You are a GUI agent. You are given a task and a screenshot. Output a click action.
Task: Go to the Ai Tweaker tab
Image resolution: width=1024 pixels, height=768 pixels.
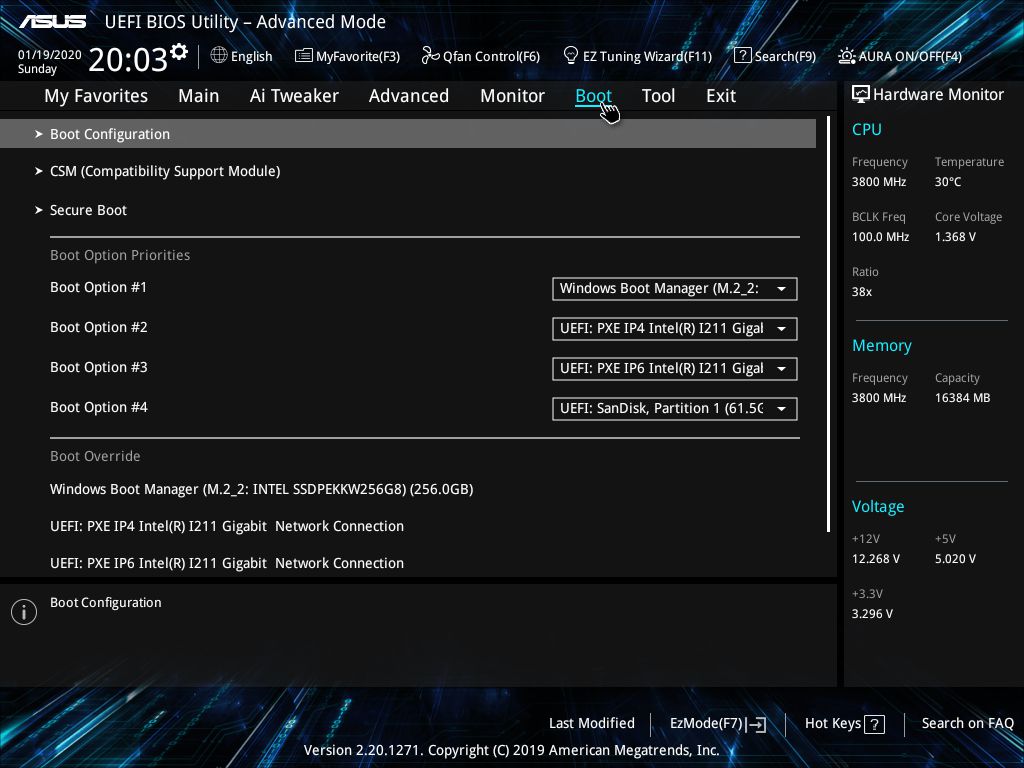tap(294, 96)
